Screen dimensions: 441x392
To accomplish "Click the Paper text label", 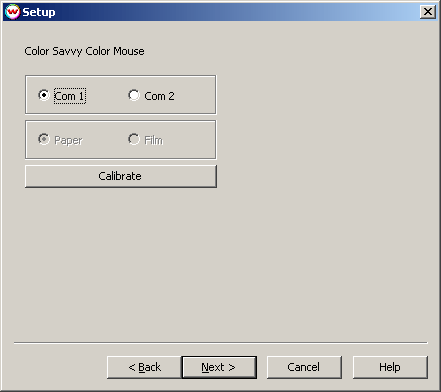I will tap(68, 140).
